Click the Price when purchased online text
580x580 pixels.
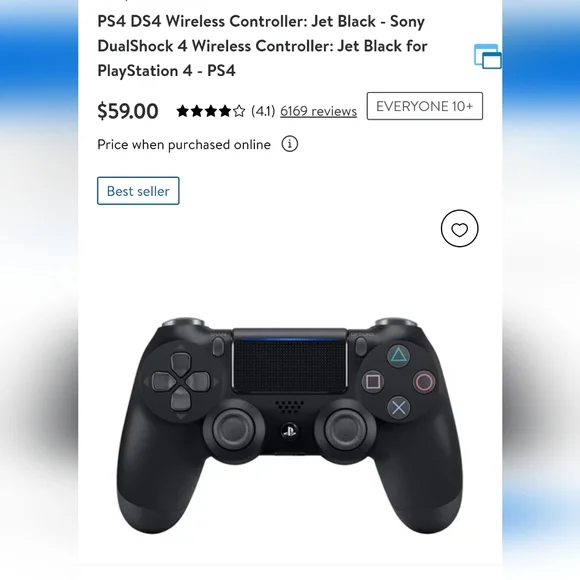(x=184, y=145)
